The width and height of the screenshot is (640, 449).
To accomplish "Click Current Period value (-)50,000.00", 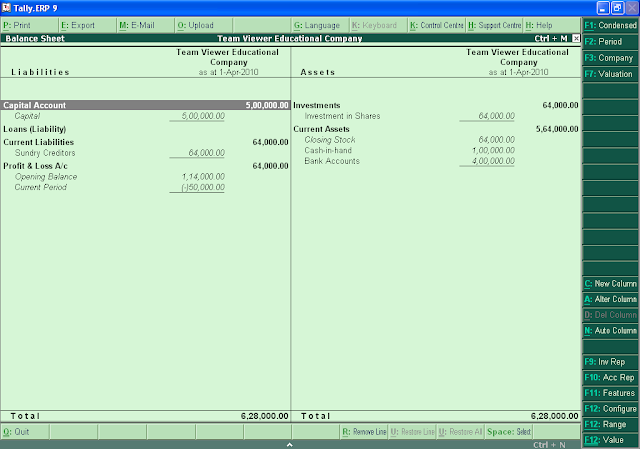I will click(x=203, y=187).
